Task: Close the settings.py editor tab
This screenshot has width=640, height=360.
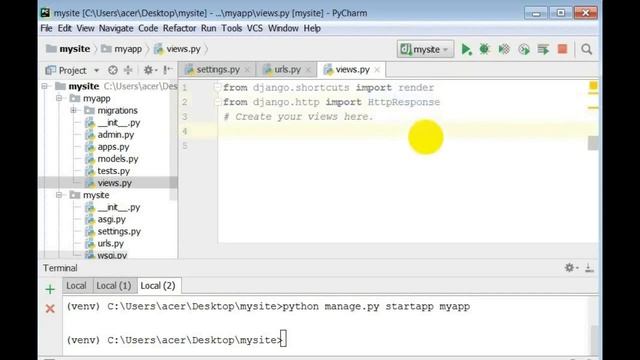Action: coord(247,70)
